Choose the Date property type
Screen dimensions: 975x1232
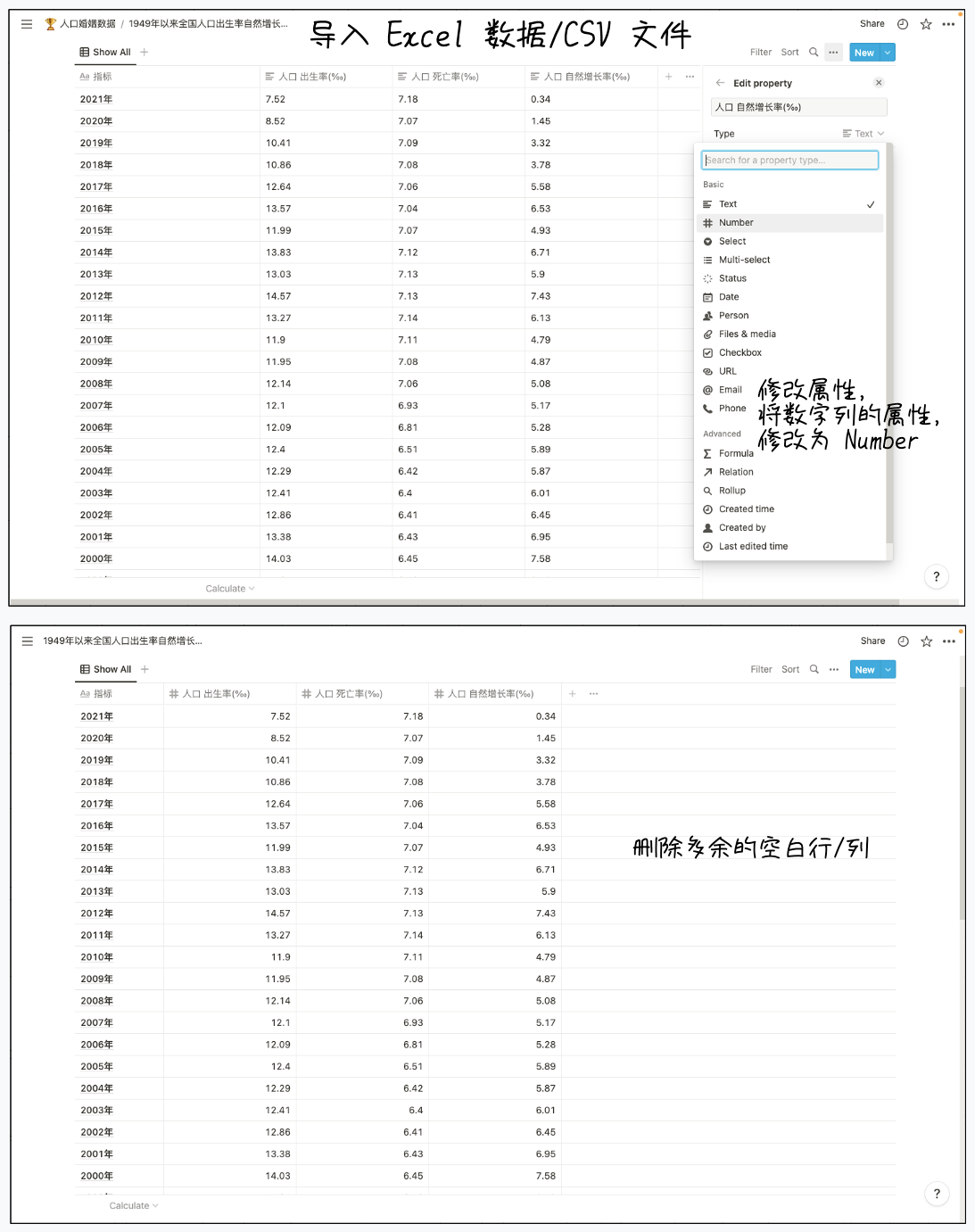point(729,296)
